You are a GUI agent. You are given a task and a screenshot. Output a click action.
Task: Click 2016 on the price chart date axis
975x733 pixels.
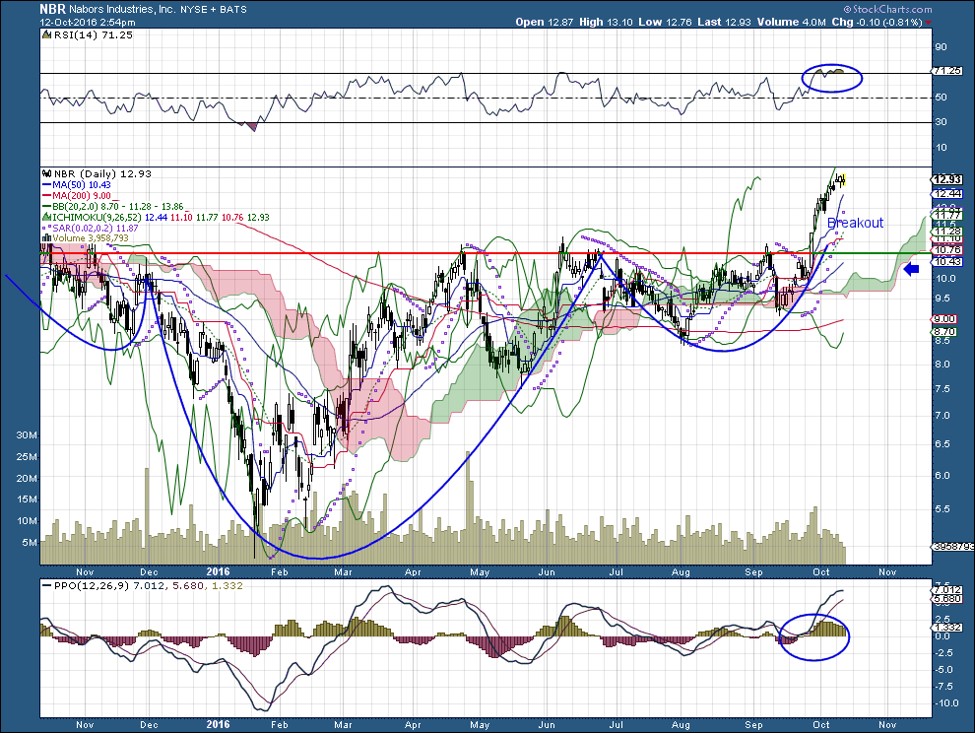[x=218, y=572]
